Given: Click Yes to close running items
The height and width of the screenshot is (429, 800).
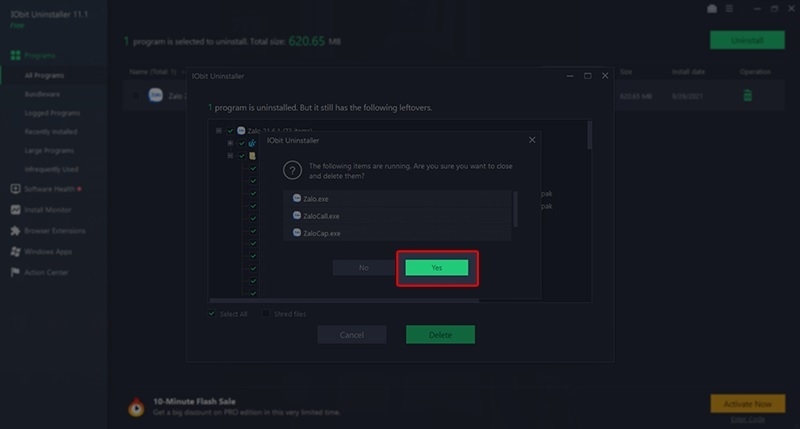Looking at the screenshot, I should (x=436, y=268).
